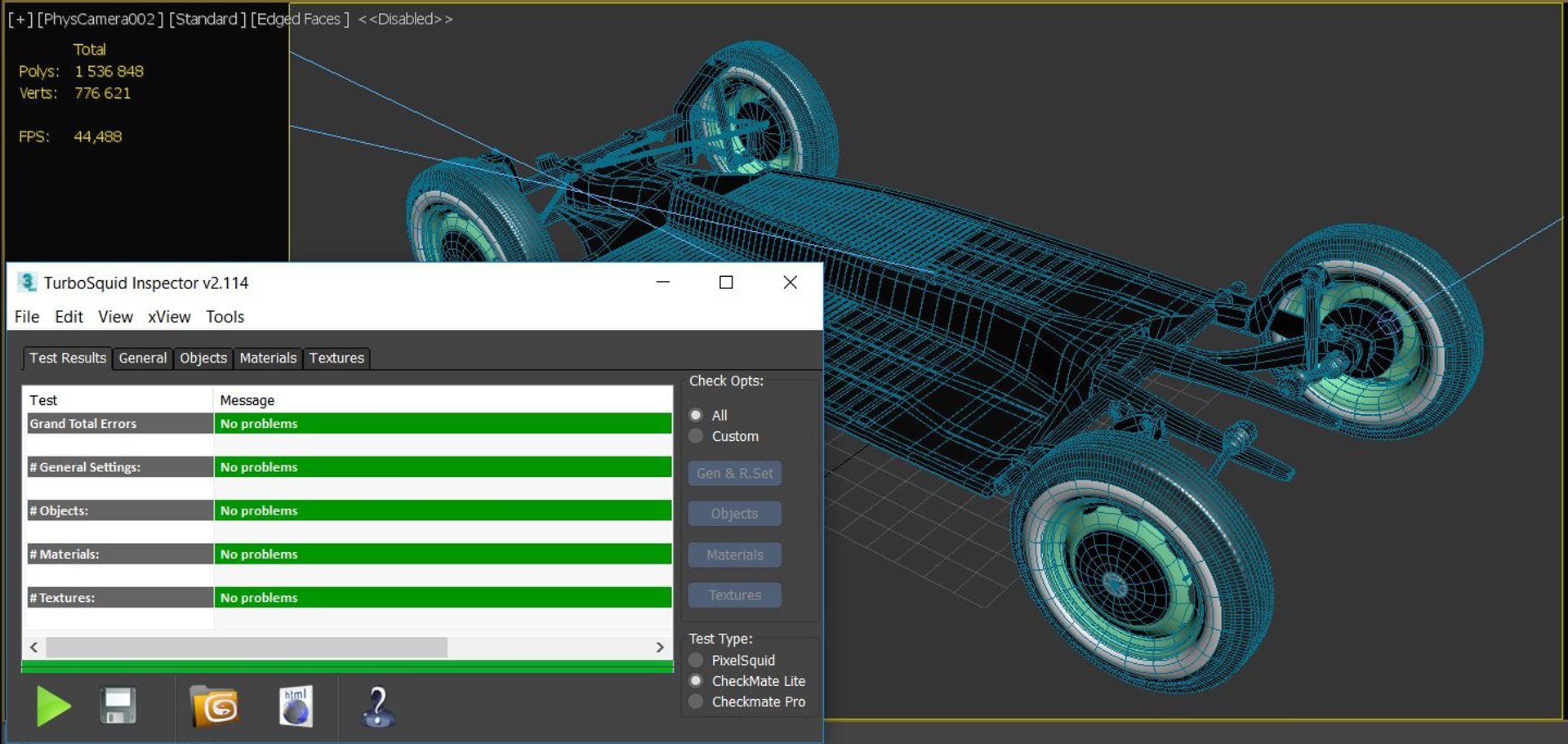Open the [Edged Faces] viewport display menu
Image resolution: width=1568 pixels, height=744 pixels.
tap(300, 19)
